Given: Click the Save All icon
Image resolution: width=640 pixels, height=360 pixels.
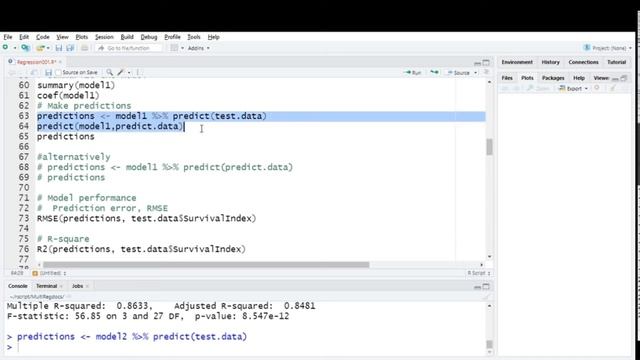Looking at the screenshot, I should 70,48.
